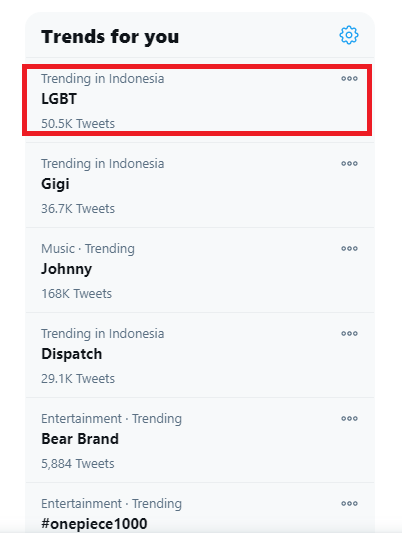402x533 pixels.
Task: Open more options for Bear Brand trend
Action: [349, 418]
